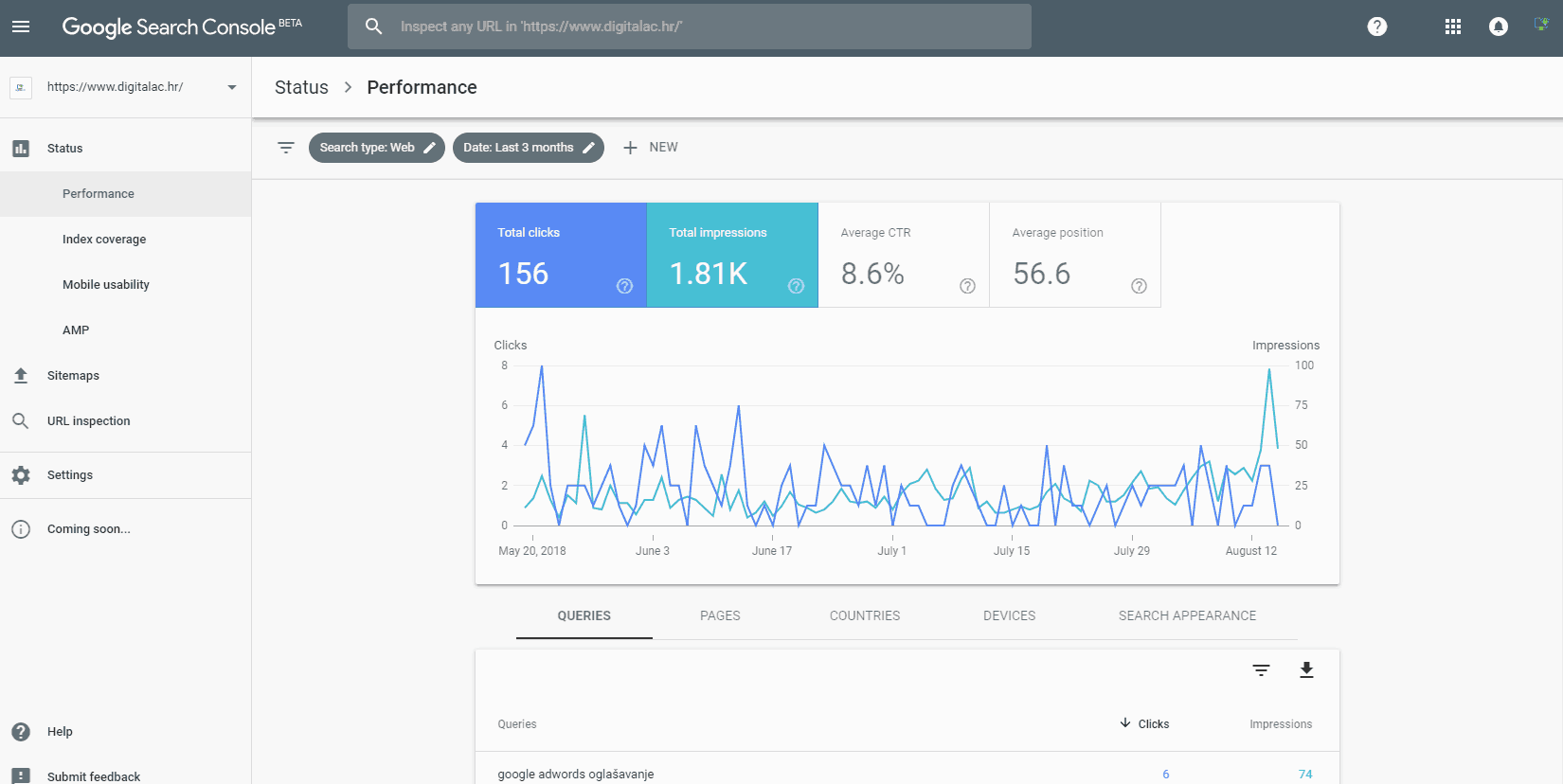Edit the Date: Last 3 months filter
This screenshot has width=1563, height=784.
528,148
